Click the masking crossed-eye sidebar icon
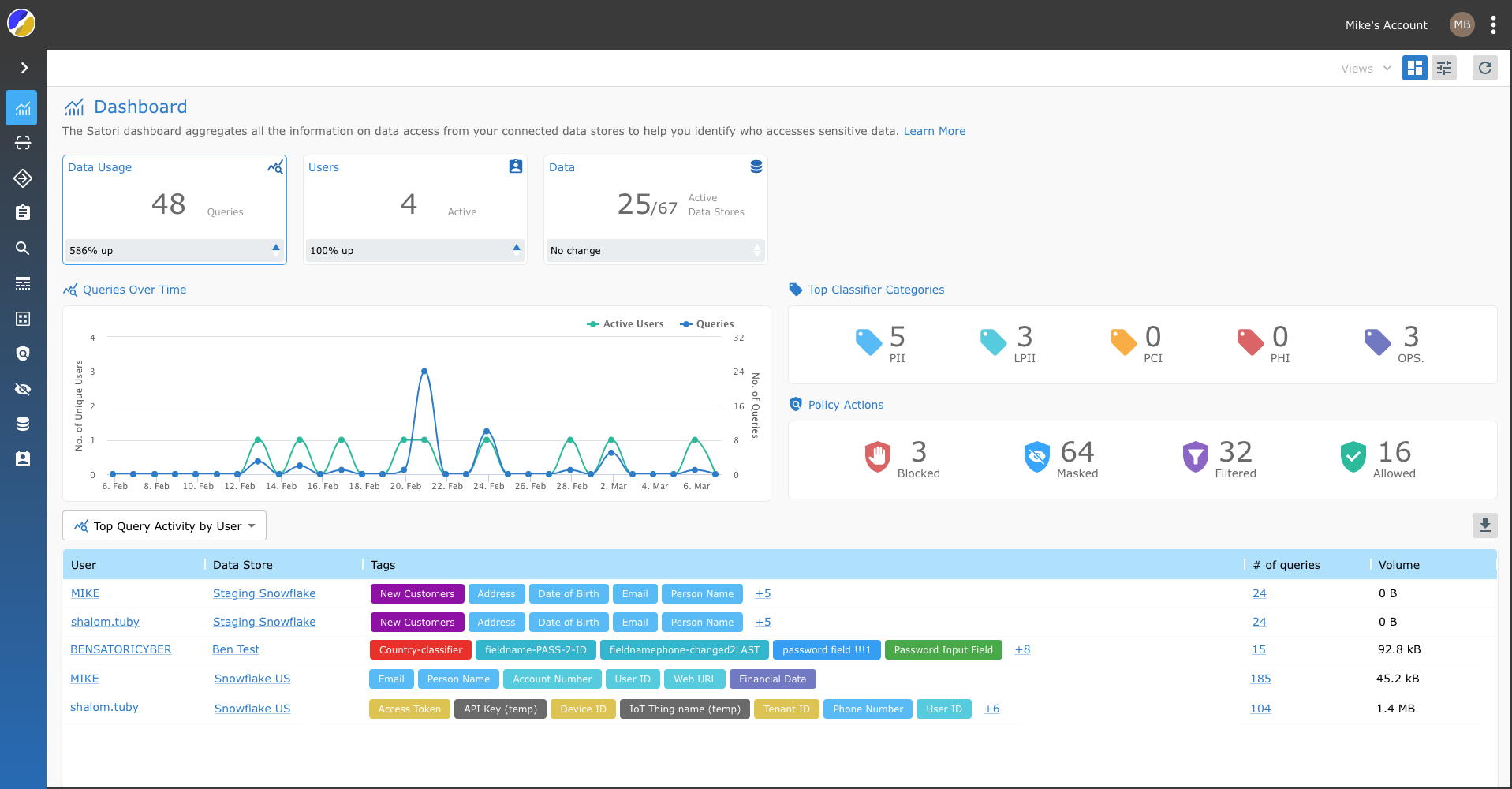The width and height of the screenshot is (1512, 789). click(x=23, y=389)
